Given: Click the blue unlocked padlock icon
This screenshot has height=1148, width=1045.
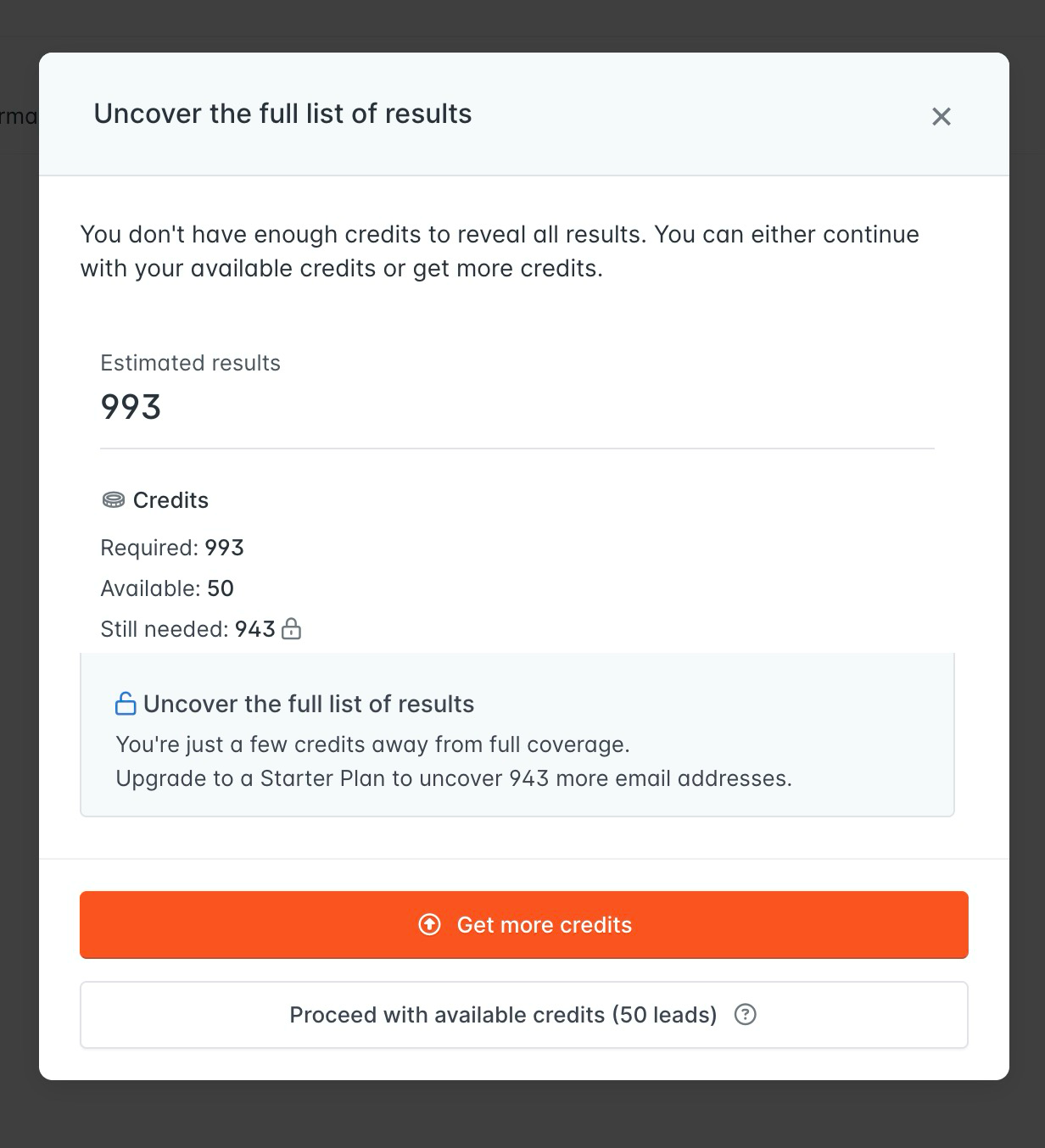Looking at the screenshot, I should click(x=125, y=703).
